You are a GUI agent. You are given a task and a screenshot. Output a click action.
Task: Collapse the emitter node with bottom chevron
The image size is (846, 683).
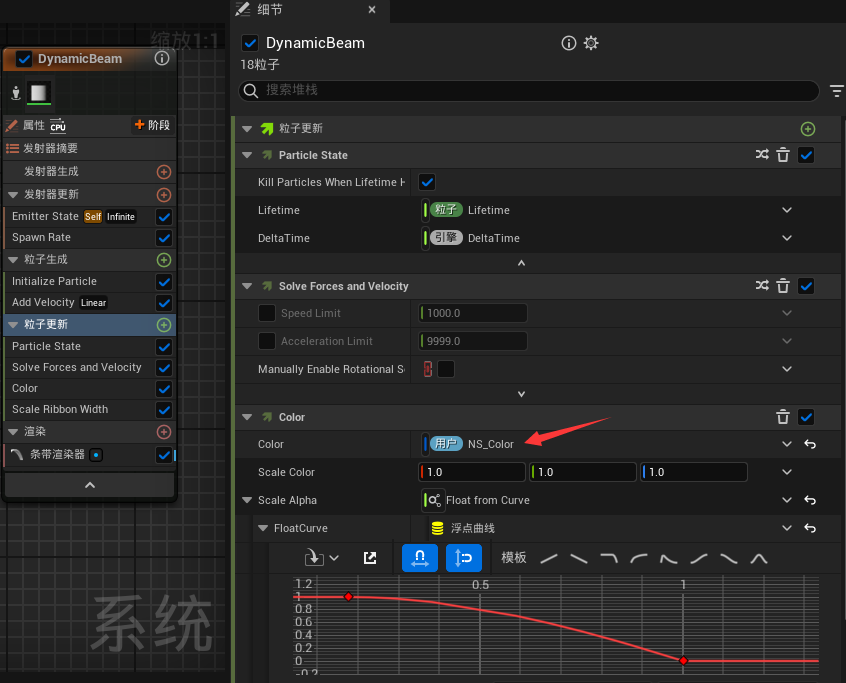[90, 485]
